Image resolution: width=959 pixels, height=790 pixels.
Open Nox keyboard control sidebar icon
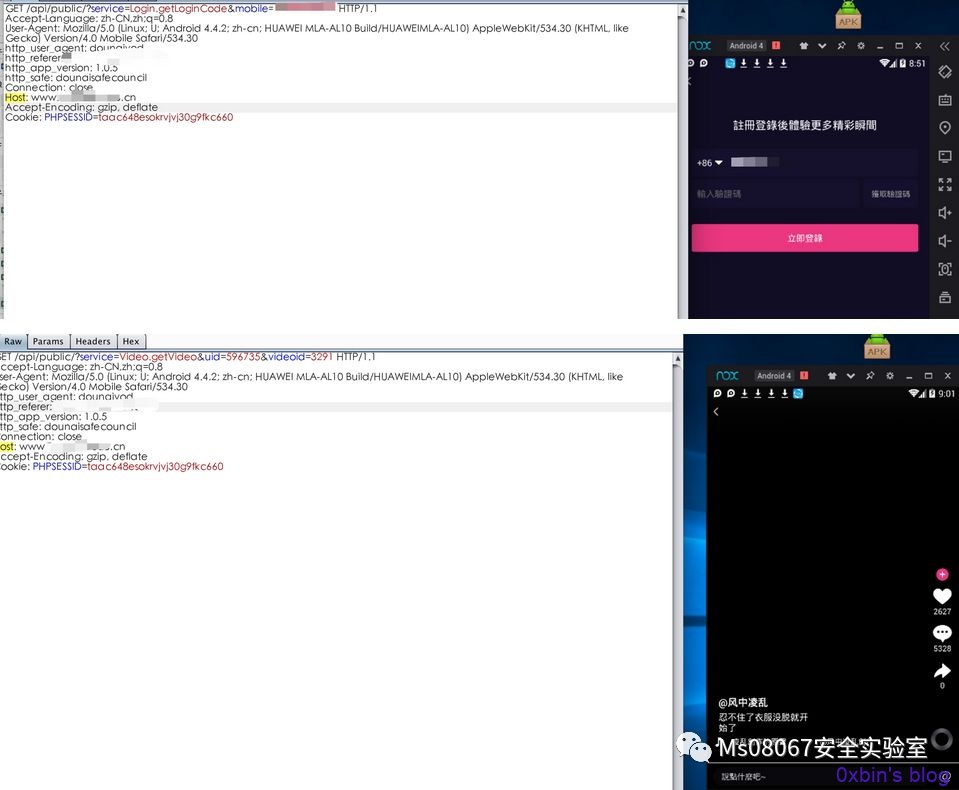[945, 100]
